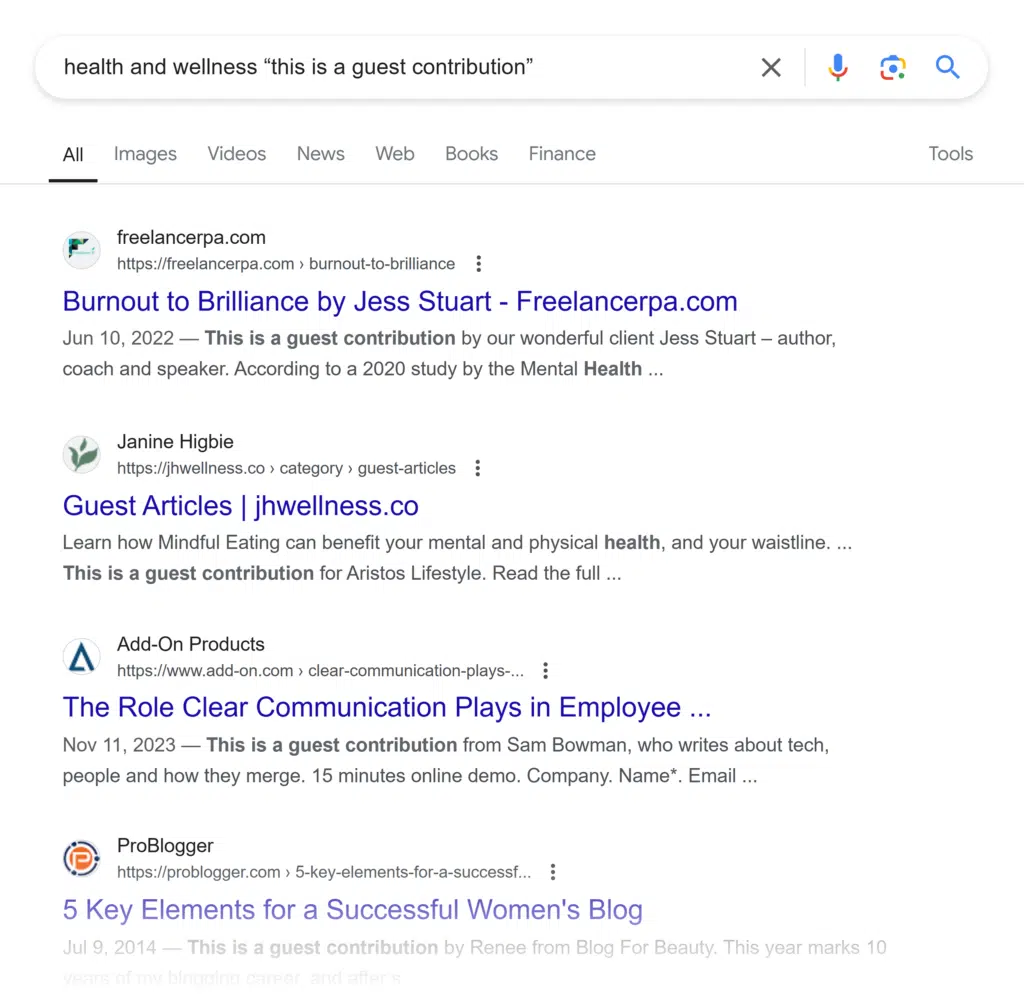The image size is (1024, 1007).
Task: Open more options for freelancerpa.com result
Action: click(x=479, y=264)
